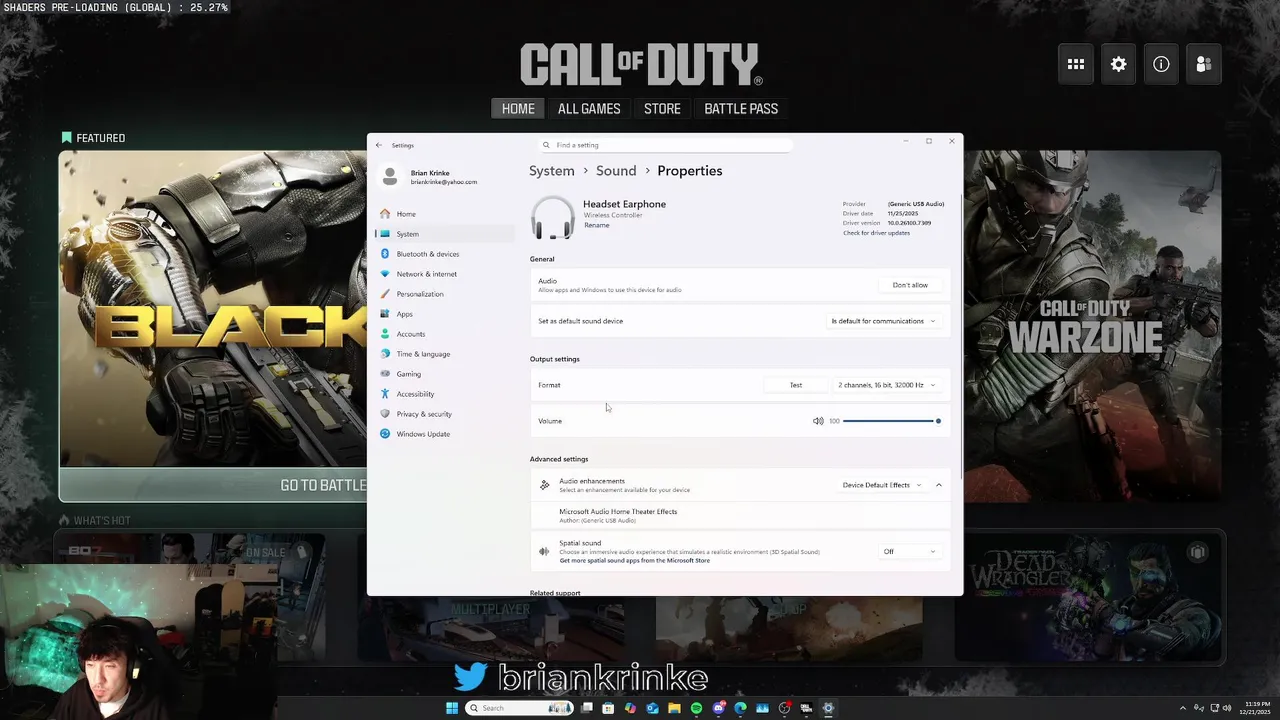Open Microsoft Store from the taskbar
Screen dimensions: 1280x720
click(x=608, y=708)
